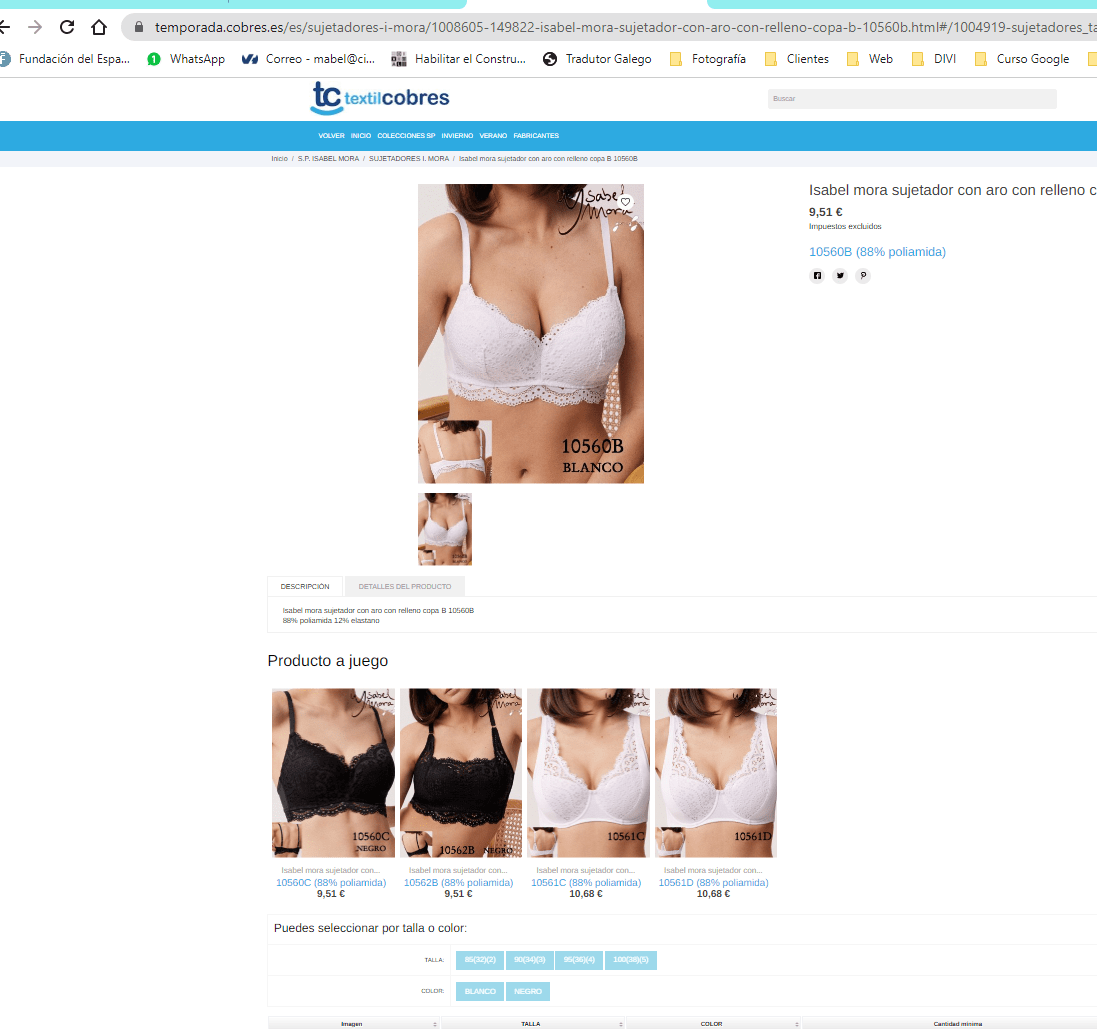Open the Fotografía bookmarks folder
The image size is (1097, 1029).
click(707, 59)
